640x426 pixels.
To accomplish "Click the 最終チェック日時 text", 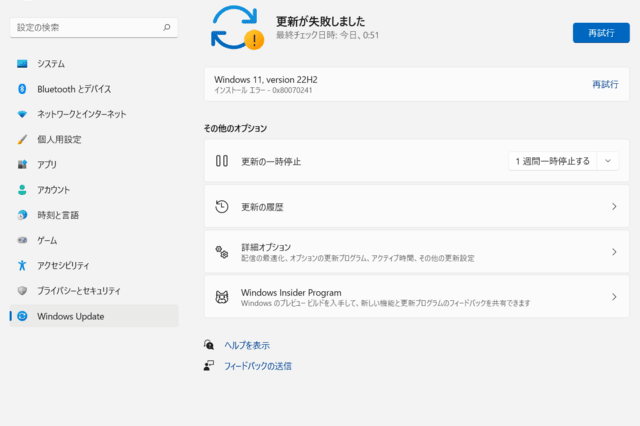I will point(327,35).
